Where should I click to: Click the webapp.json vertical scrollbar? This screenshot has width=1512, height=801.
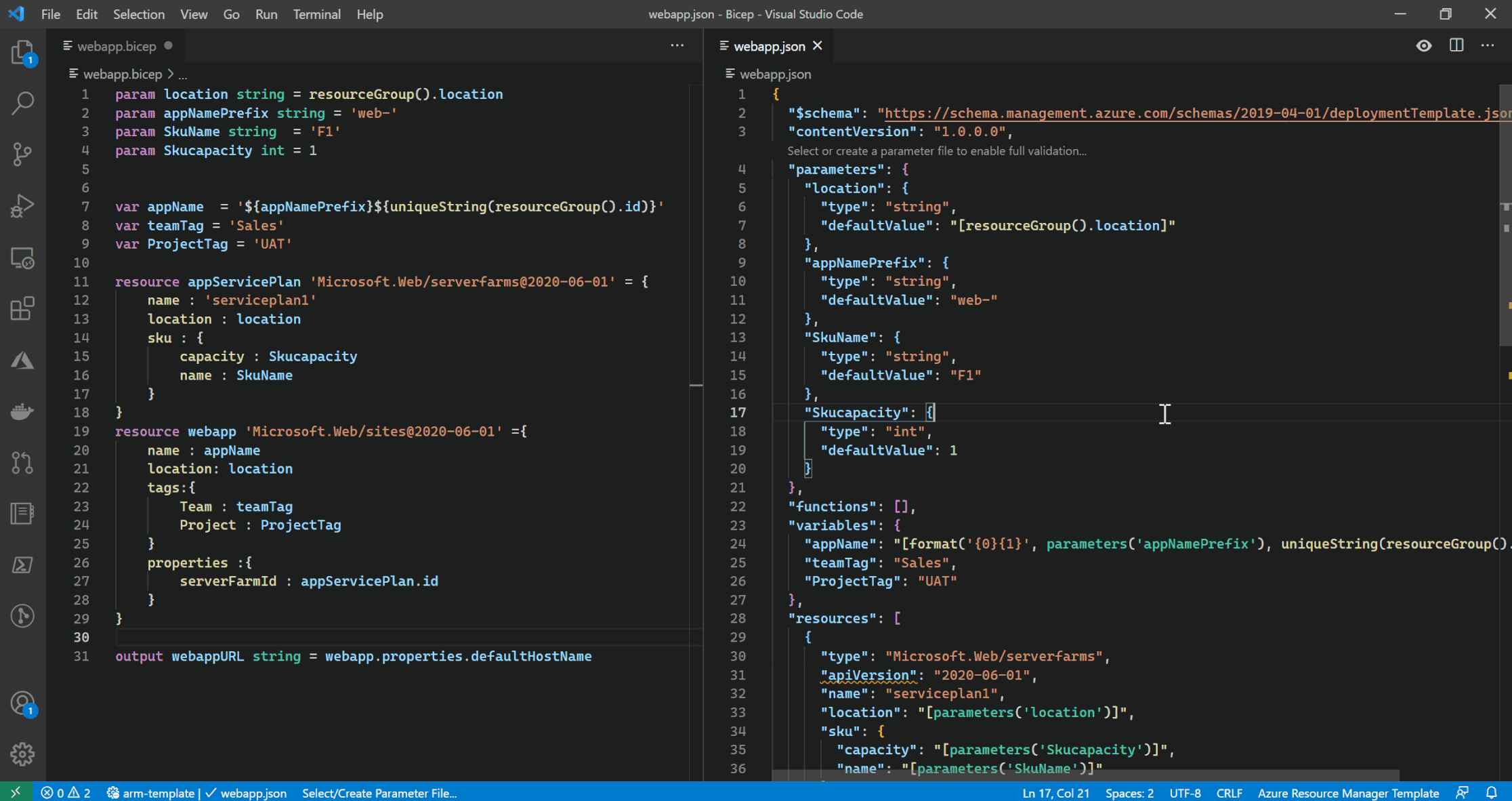(x=1505, y=217)
